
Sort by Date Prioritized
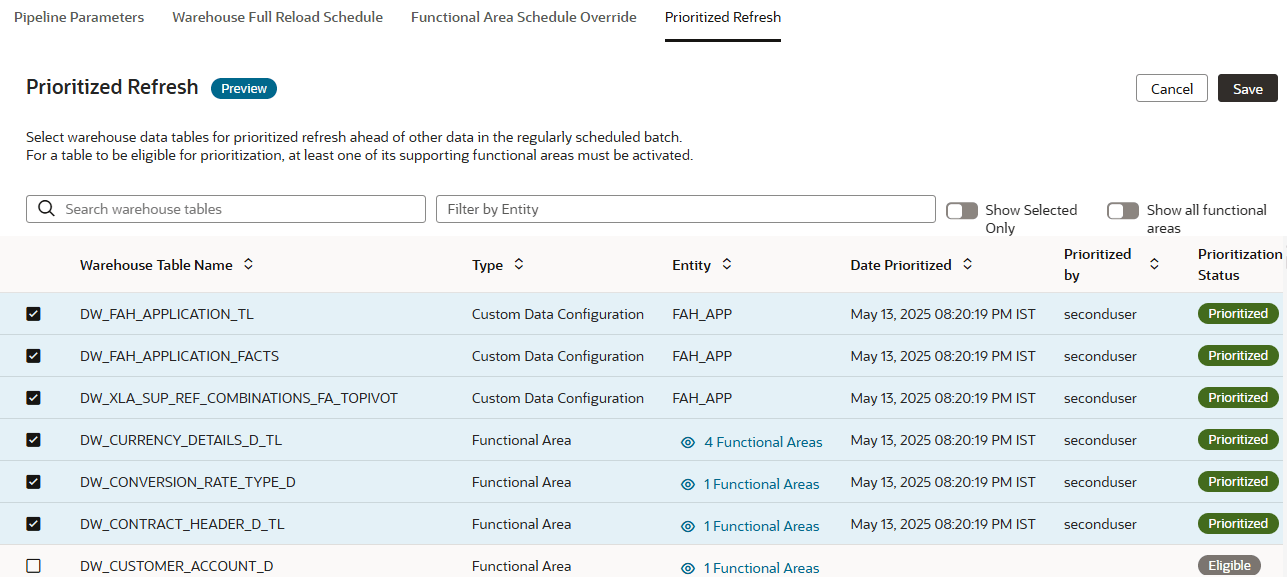click(966, 264)
